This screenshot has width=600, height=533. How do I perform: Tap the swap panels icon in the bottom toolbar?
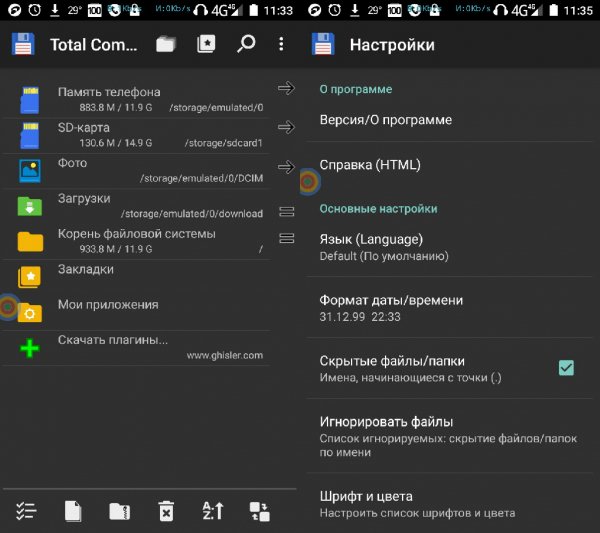click(x=259, y=512)
